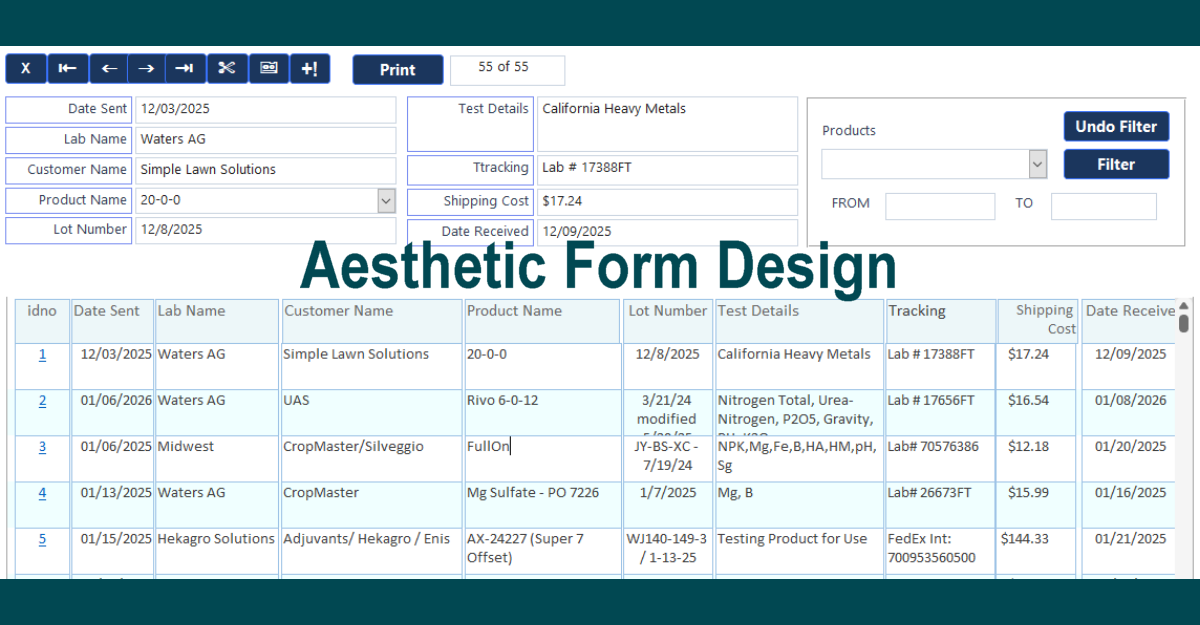Image resolution: width=1200 pixels, height=625 pixels.
Task: Click the scissors cut record icon
Action: (227, 69)
